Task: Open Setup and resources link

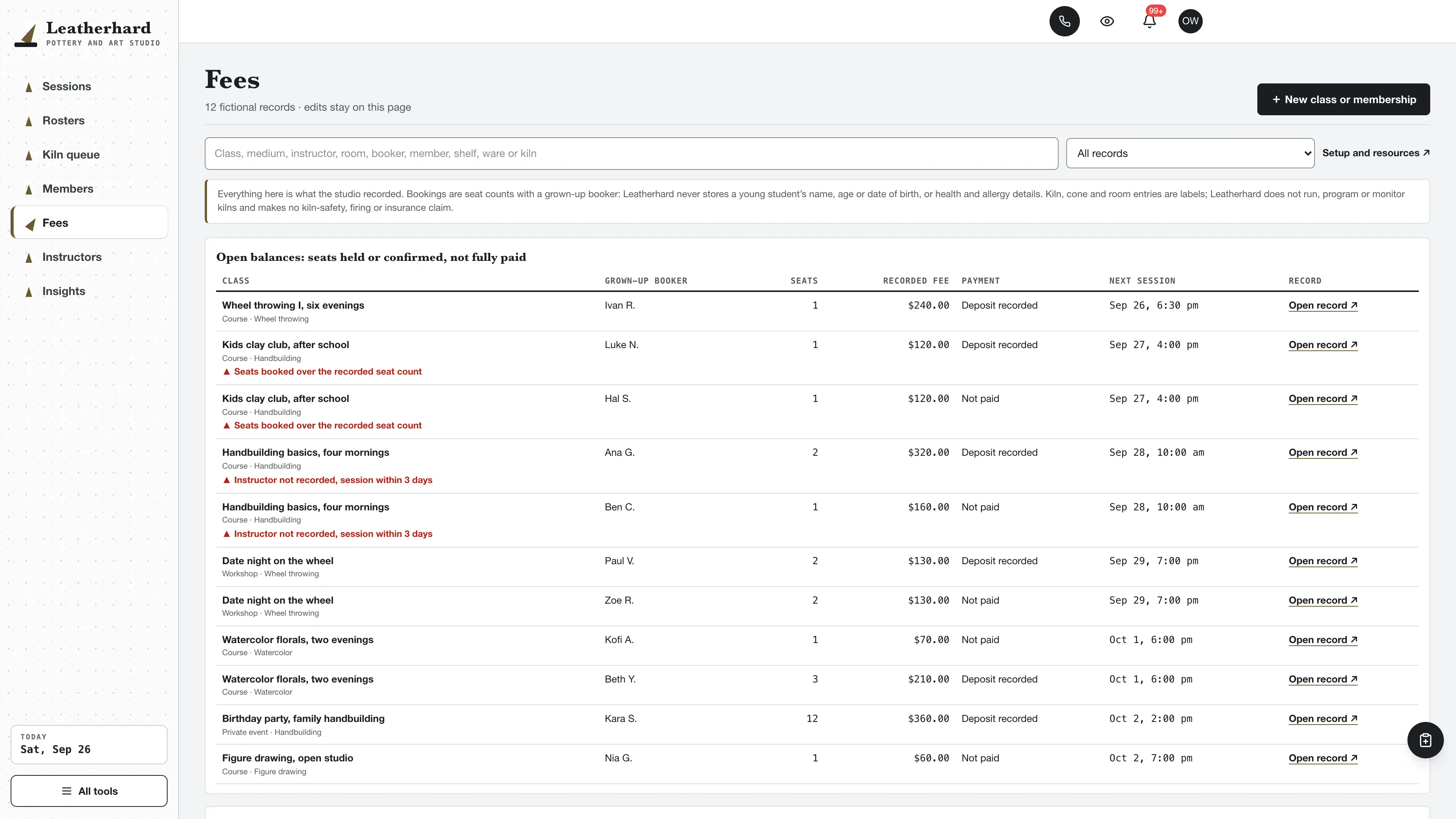Action: point(1376,153)
